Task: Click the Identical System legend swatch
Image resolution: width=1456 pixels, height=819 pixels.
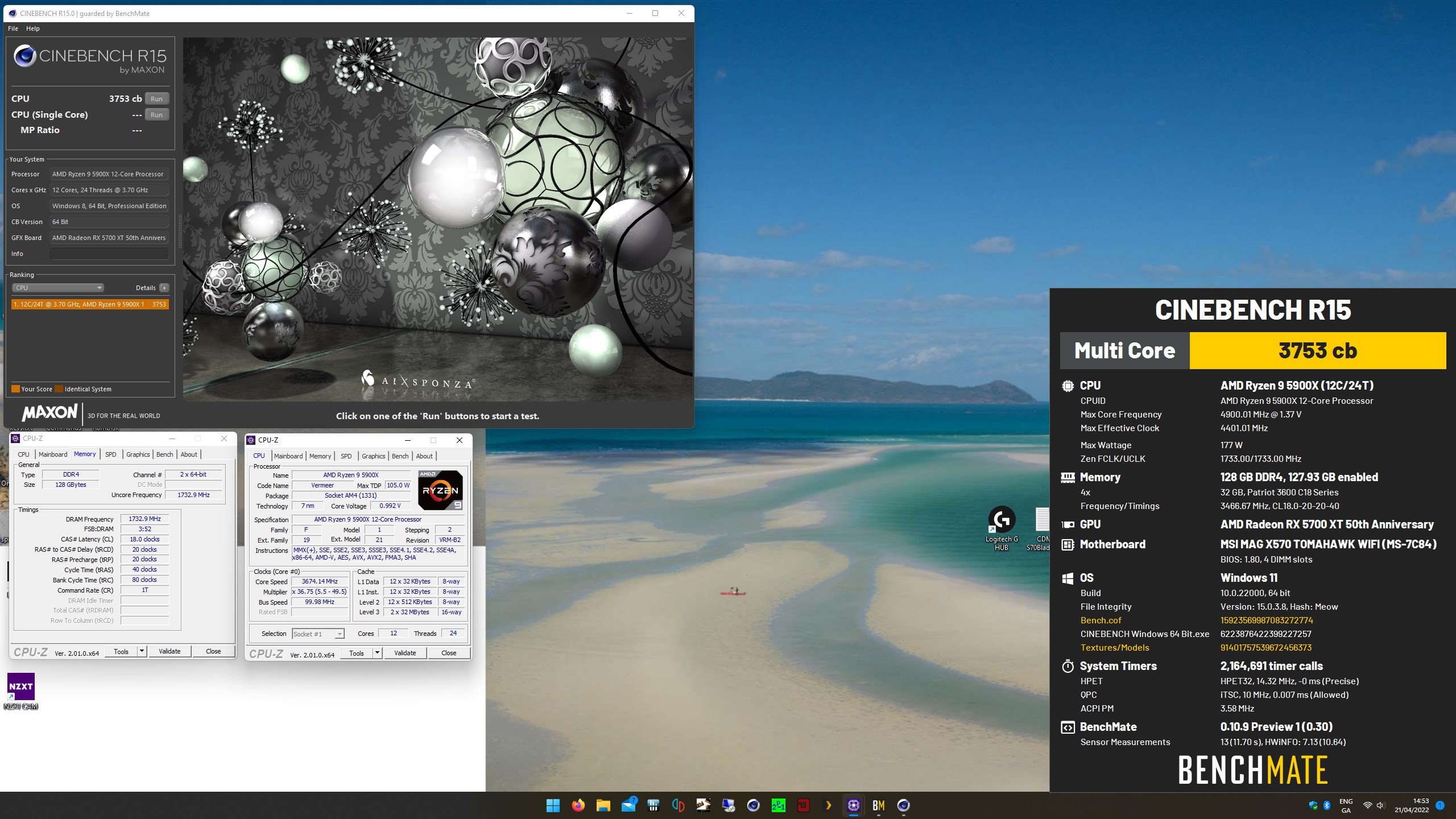Action: [59, 389]
